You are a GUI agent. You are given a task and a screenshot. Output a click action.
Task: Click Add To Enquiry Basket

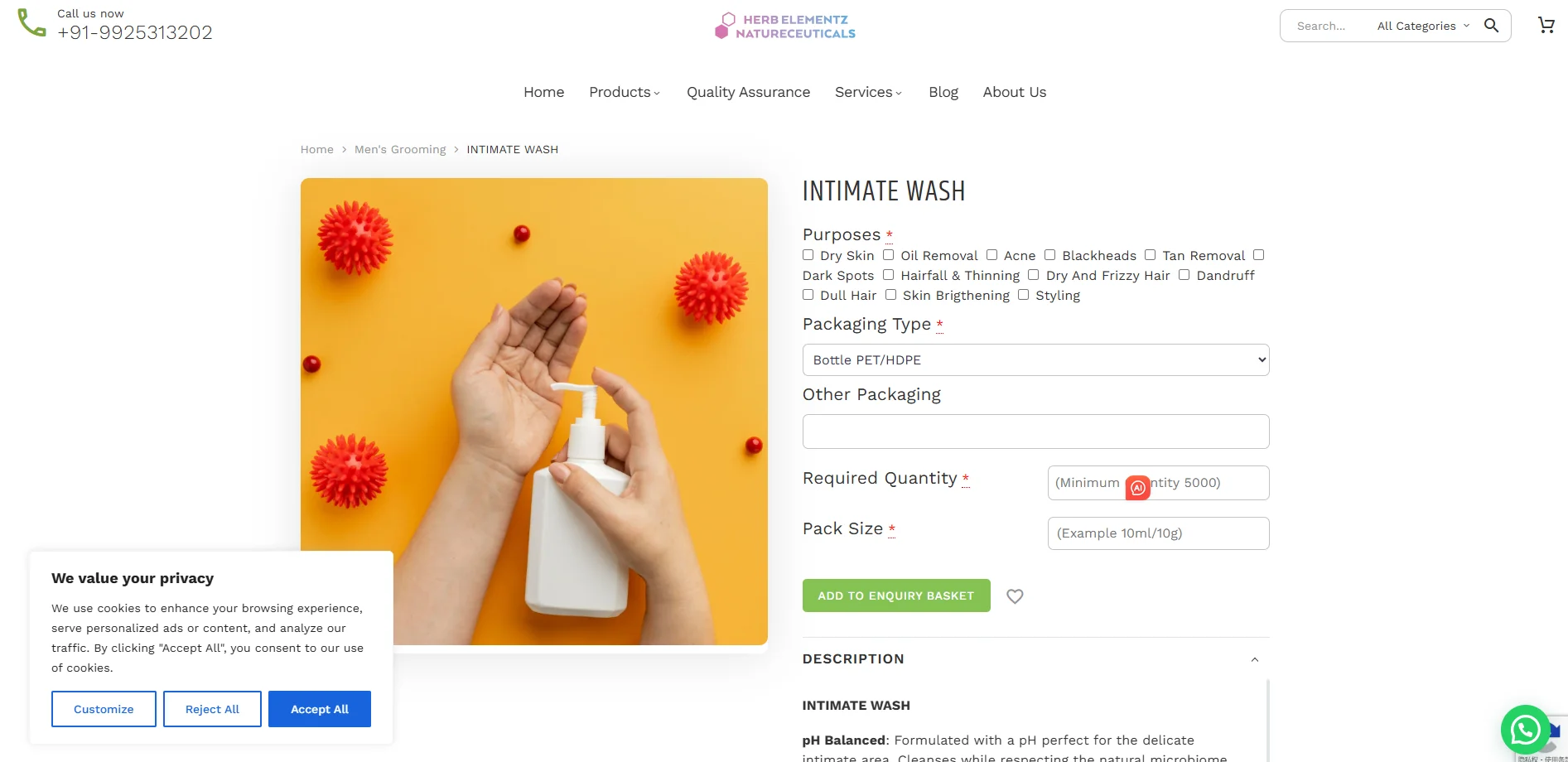coord(895,596)
